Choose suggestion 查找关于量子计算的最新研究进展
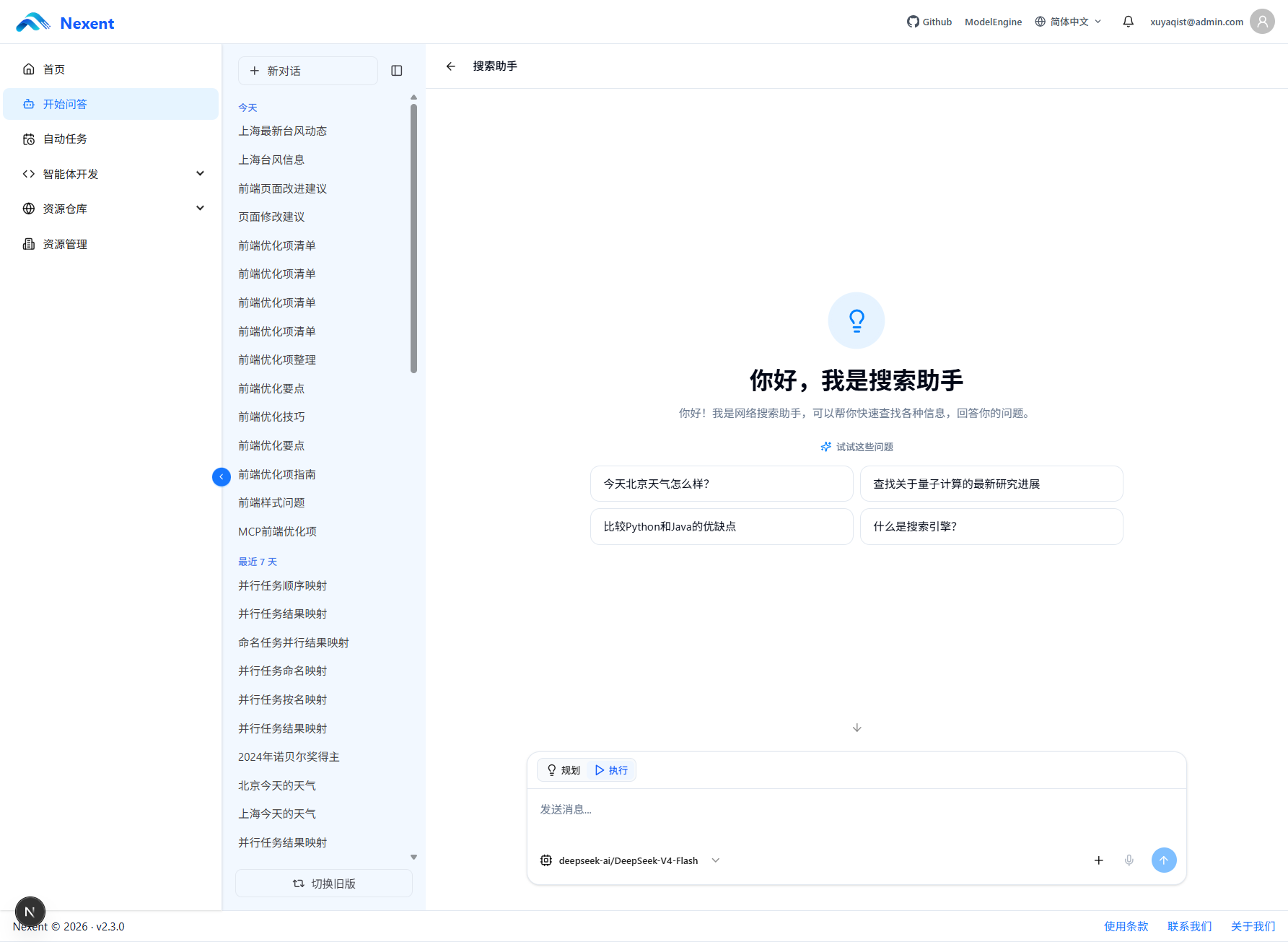The image size is (1288, 942). pos(991,484)
